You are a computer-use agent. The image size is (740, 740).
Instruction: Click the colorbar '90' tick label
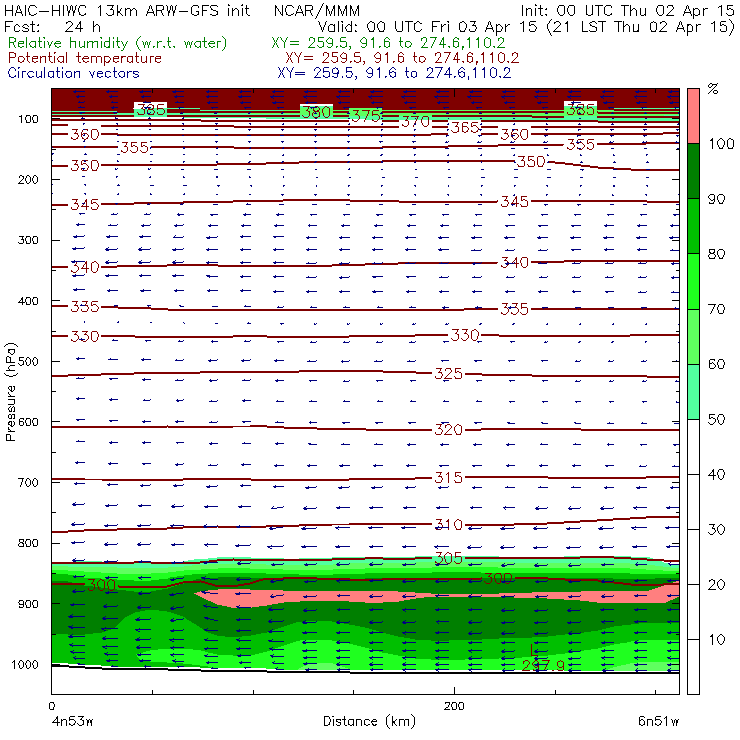(x=716, y=199)
